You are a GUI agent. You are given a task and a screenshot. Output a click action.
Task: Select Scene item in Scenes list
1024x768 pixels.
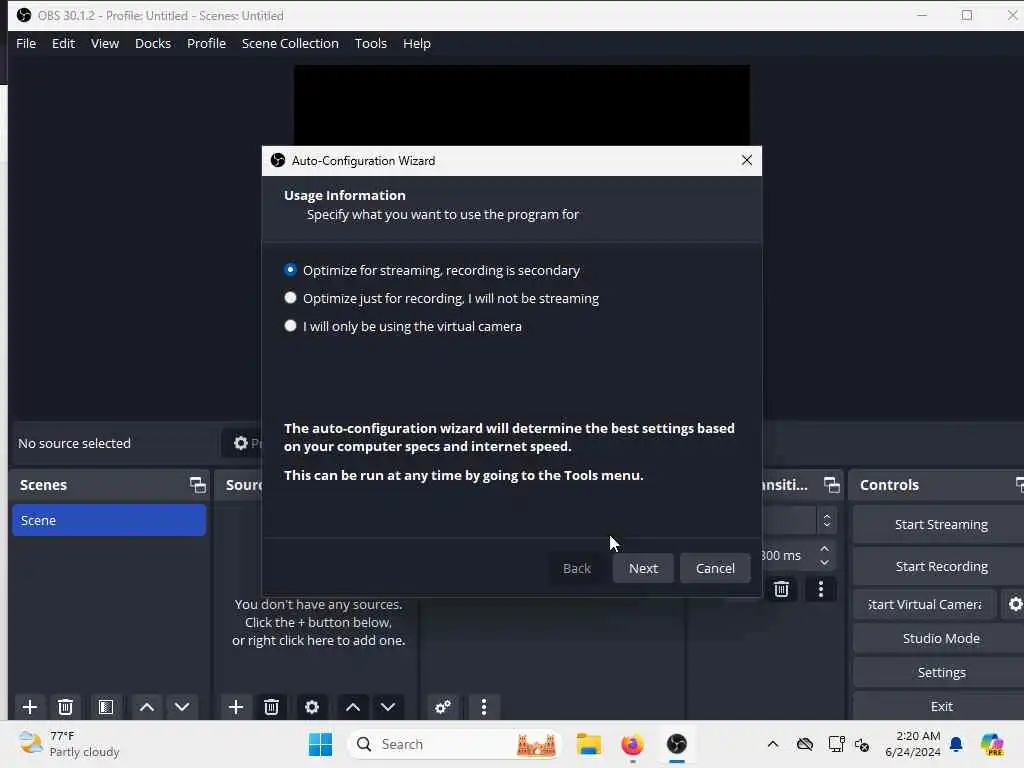(x=109, y=520)
